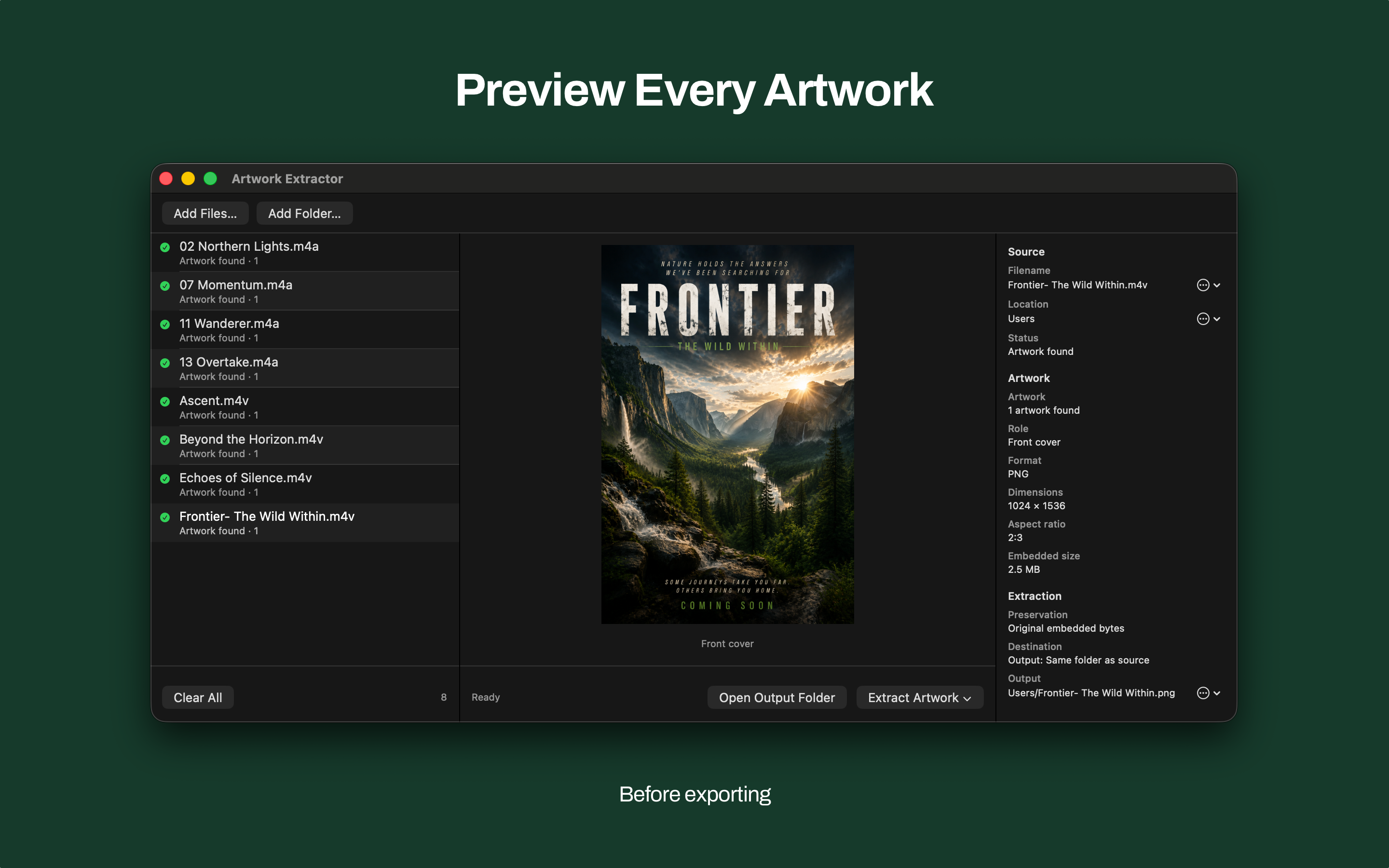The width and height of the screenshot is (1389, 868).
Task: Click the Frontier poster artwork preview
Action: coord(727,434)
